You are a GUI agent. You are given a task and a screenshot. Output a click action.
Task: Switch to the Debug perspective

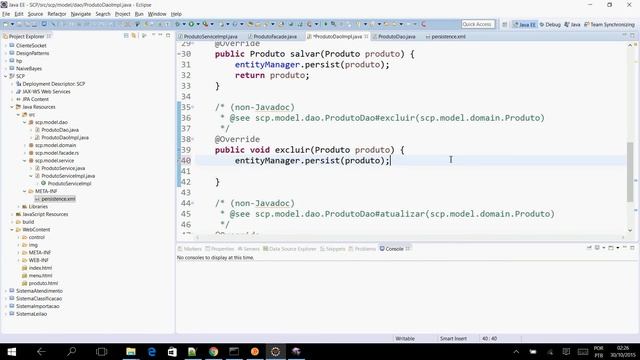click(x=550, y=24)
